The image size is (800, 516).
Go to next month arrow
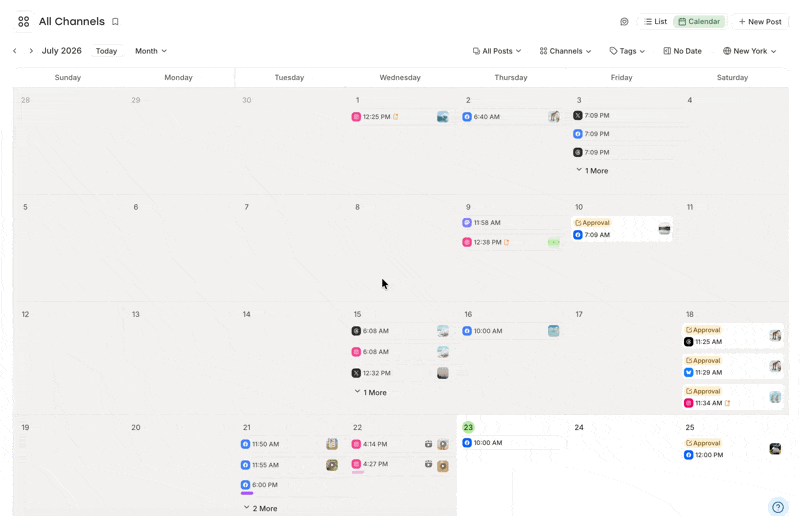click(x=31, y=51)
